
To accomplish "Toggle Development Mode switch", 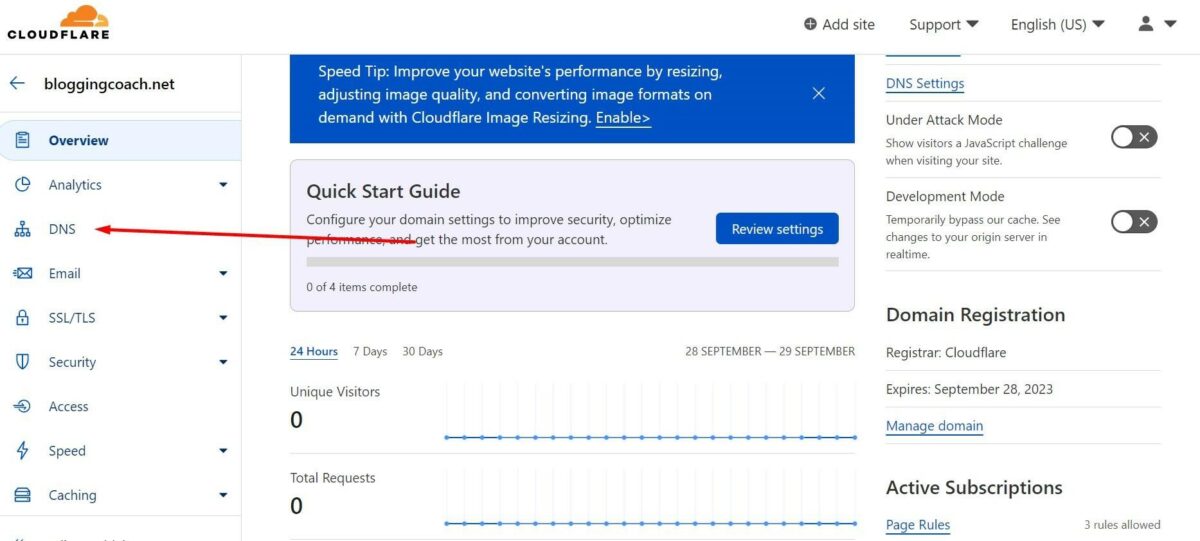I will (1134, 221).
